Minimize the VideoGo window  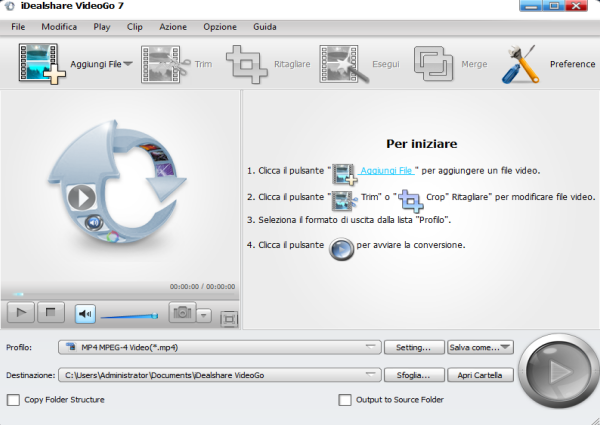(530, 5)
